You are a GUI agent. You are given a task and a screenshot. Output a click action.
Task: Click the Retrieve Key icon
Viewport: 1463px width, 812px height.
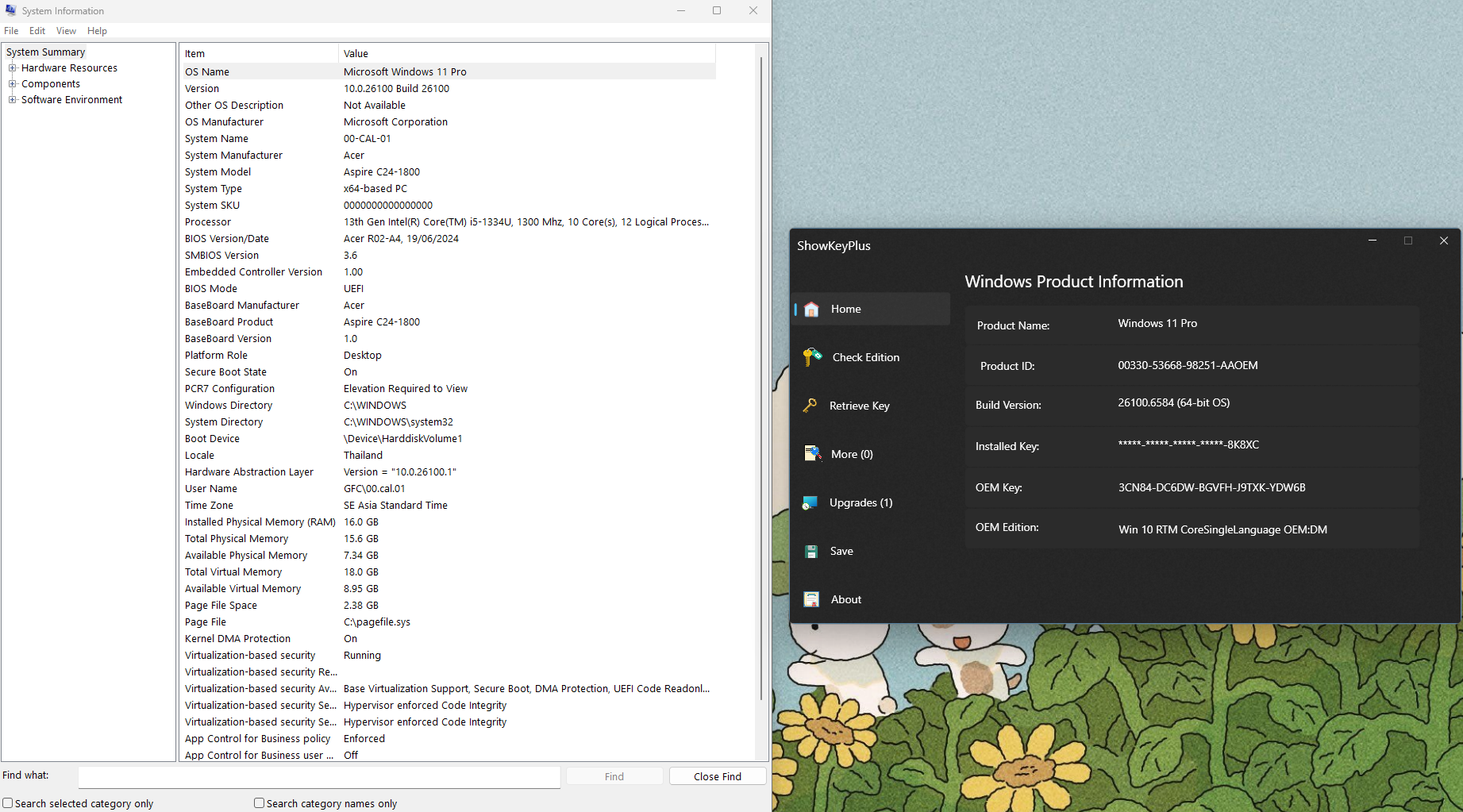click(810, 406)
